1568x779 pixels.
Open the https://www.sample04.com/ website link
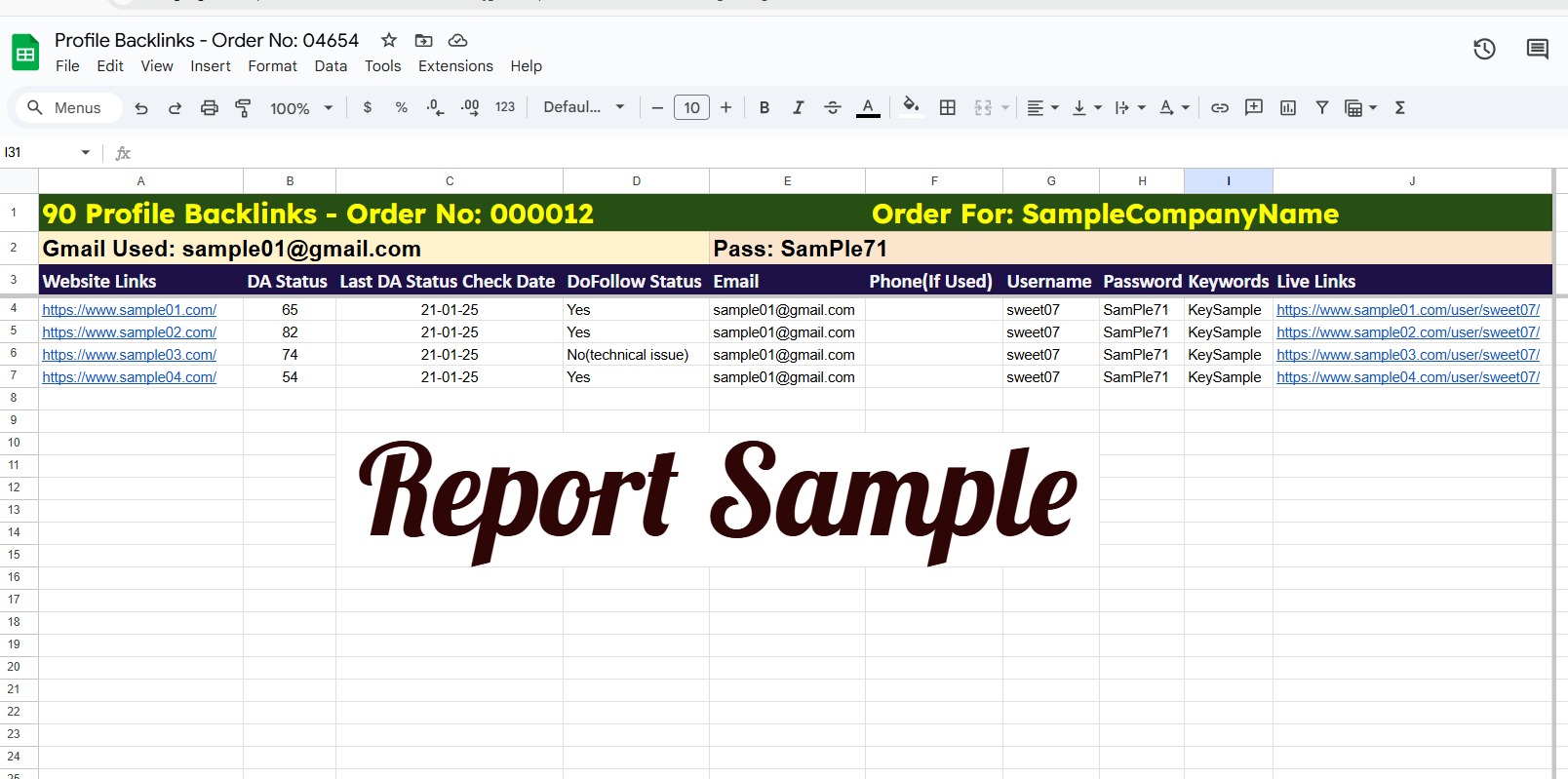pos(130,377)
